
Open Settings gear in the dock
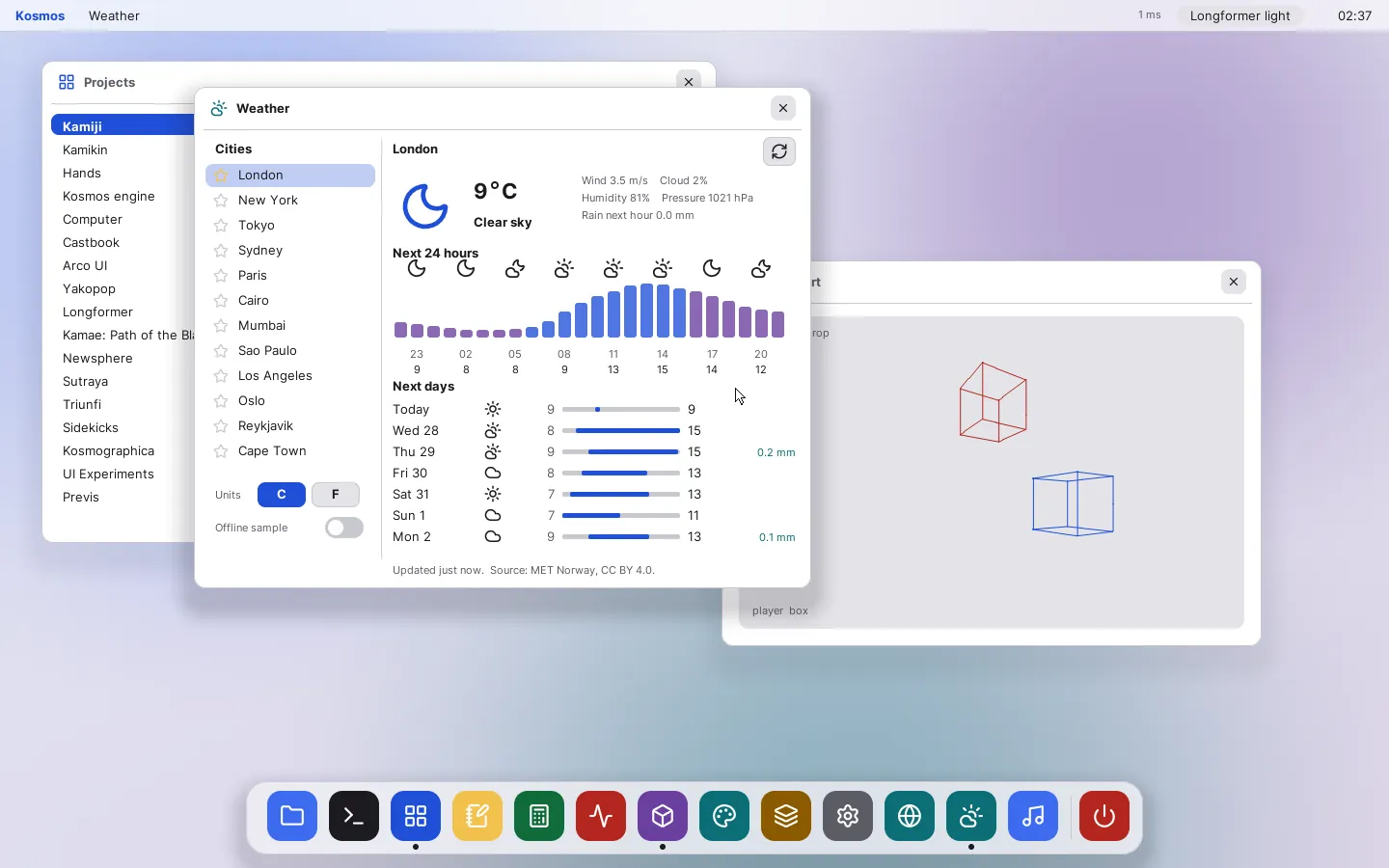pos(848,816)
